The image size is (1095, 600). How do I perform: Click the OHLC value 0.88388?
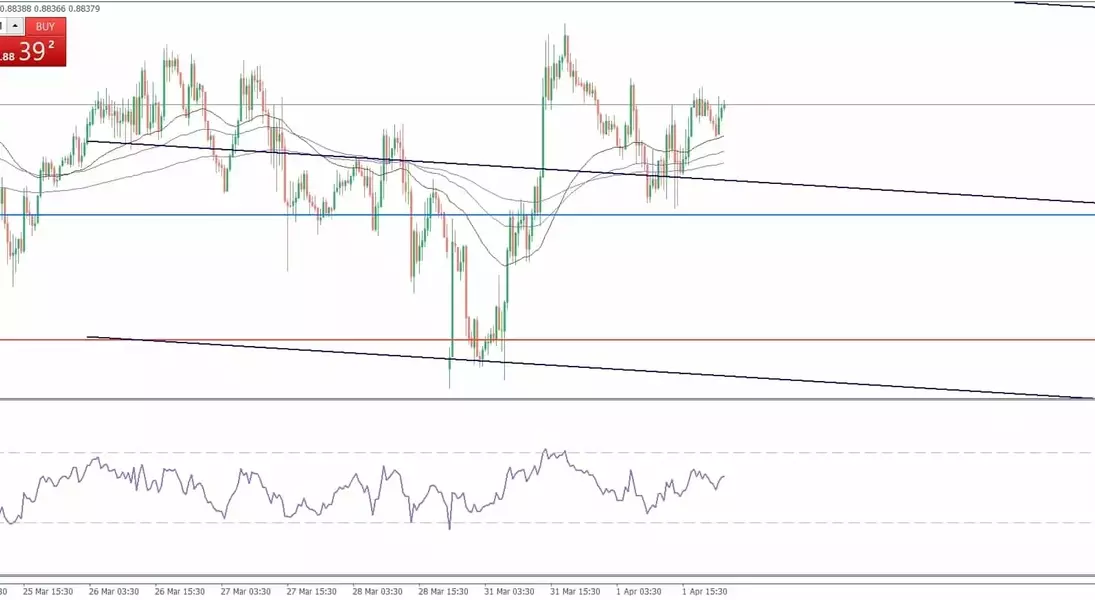17,9
